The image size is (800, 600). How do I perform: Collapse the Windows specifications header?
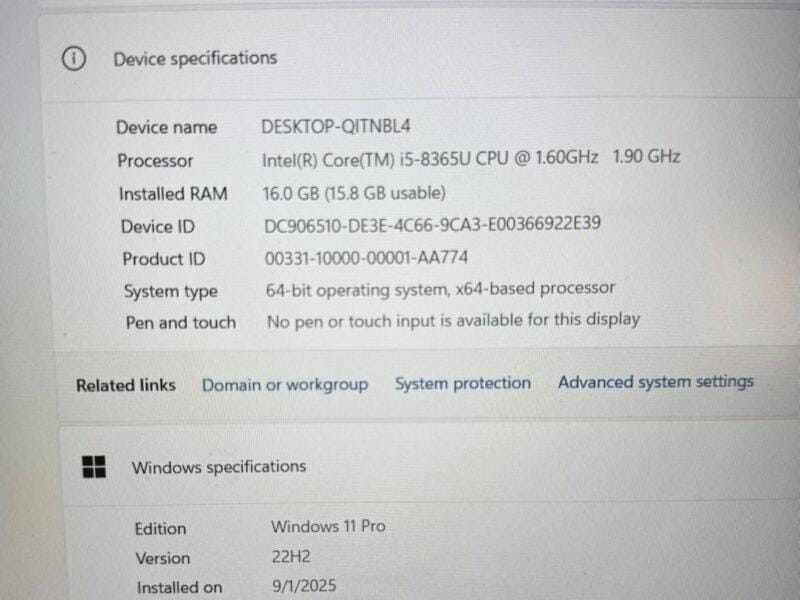tap(429, 467)
